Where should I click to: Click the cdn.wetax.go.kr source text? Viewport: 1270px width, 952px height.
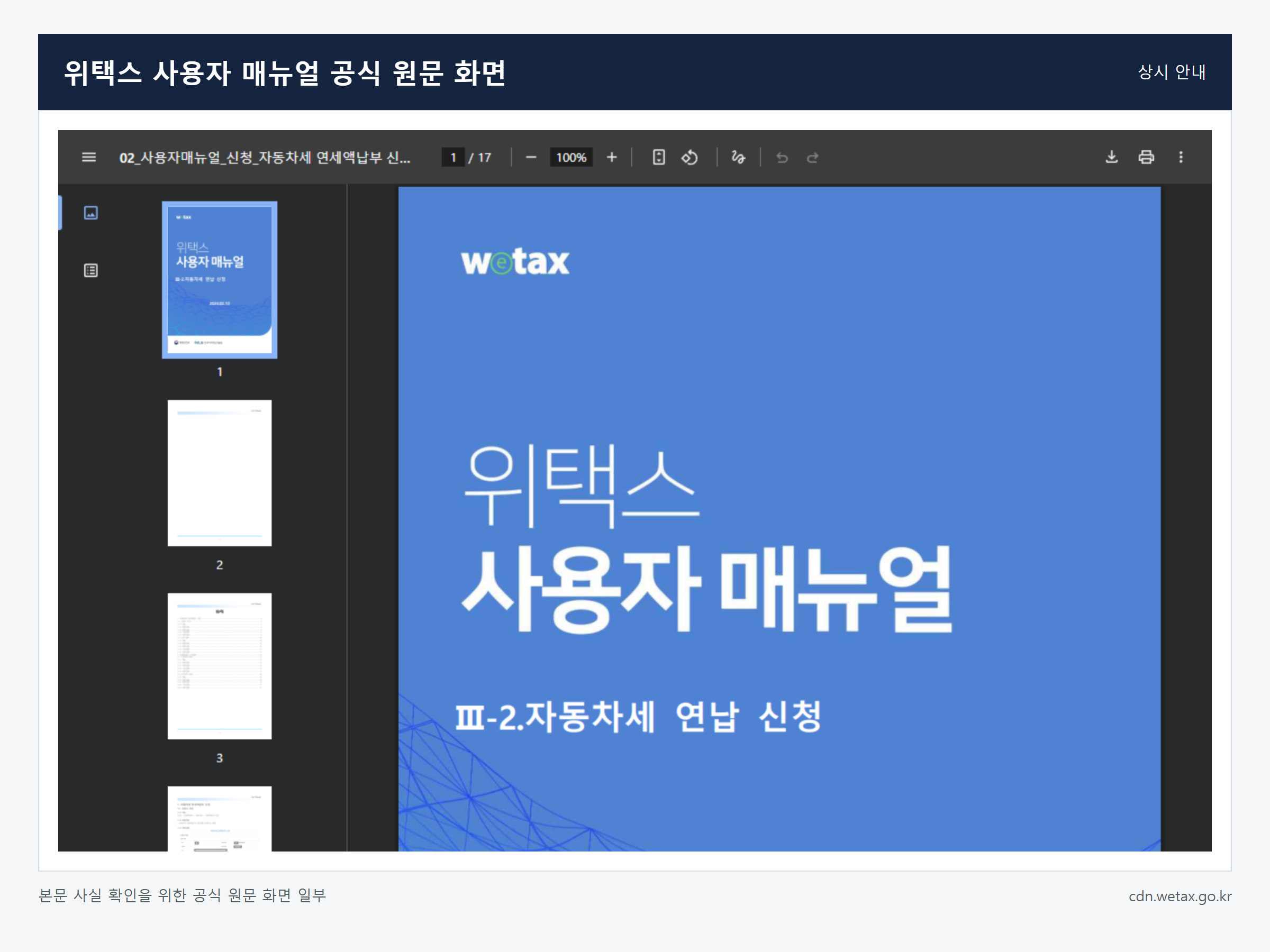(x=1180, y=896)
